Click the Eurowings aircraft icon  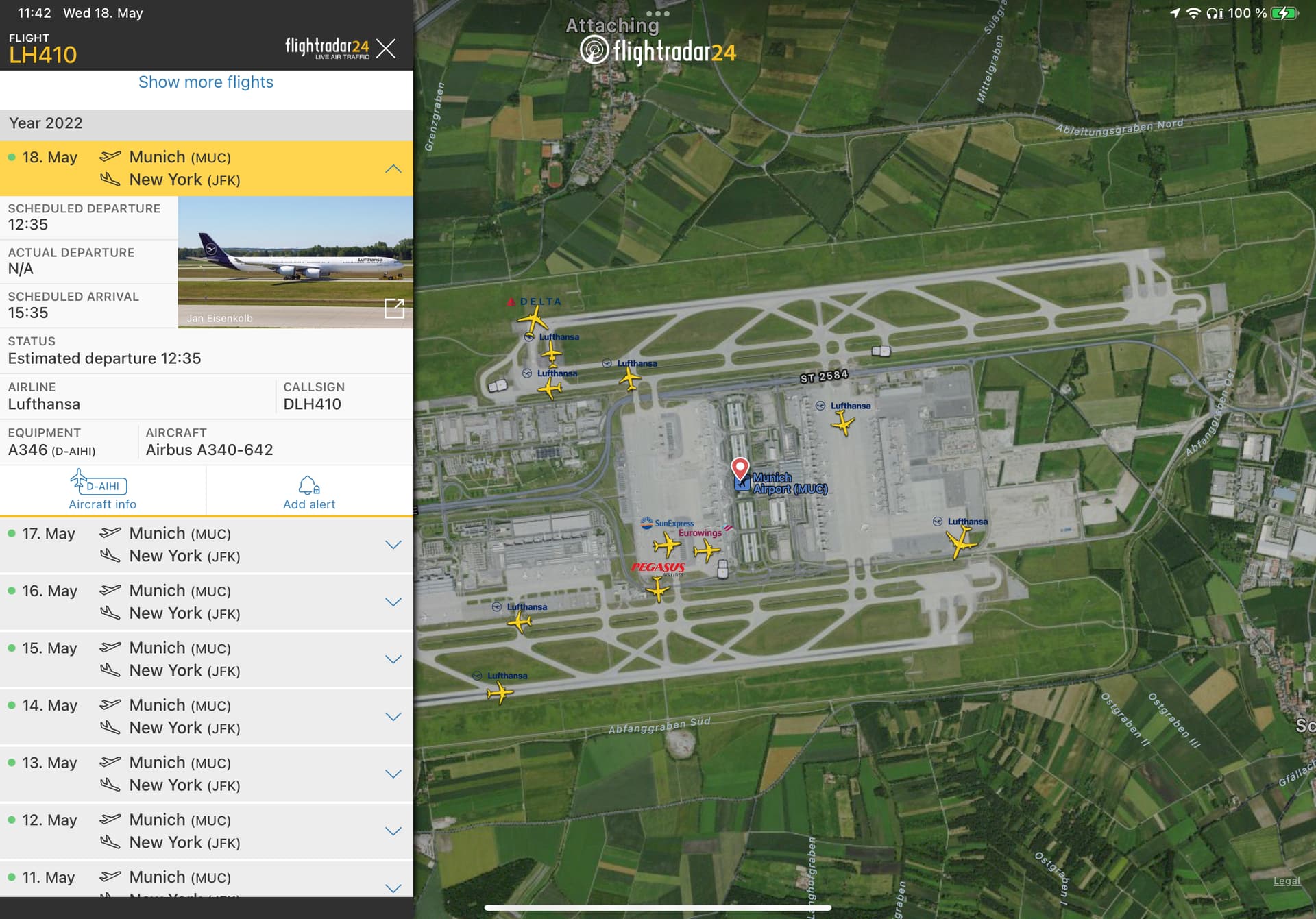tap(707, 550)
